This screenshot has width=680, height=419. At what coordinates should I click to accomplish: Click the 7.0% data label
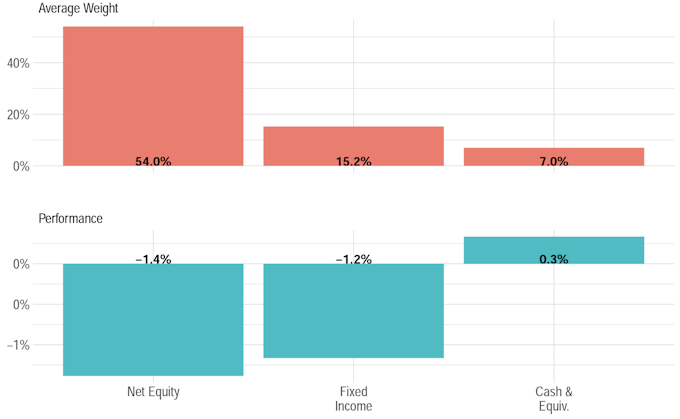pyautogui.click(x=554, y=161)
